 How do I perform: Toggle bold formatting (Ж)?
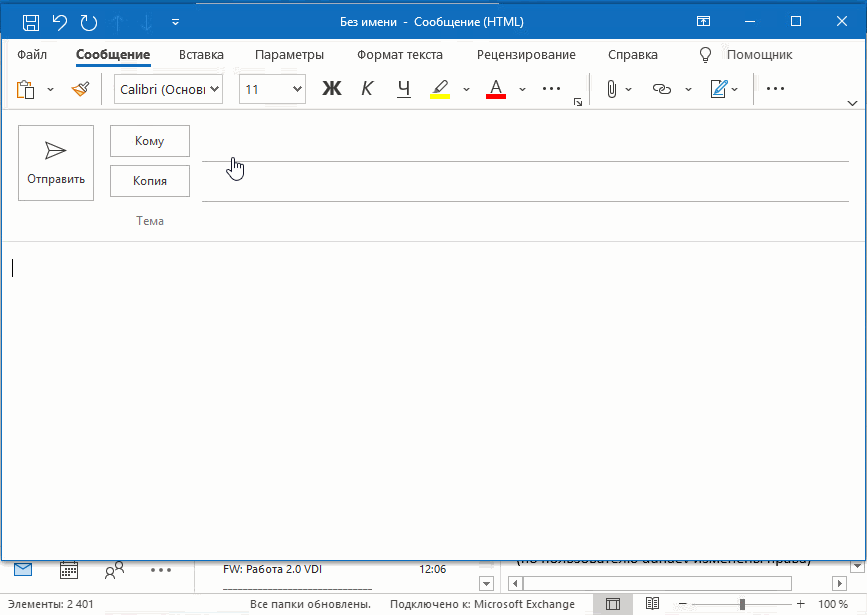(332, 88)
